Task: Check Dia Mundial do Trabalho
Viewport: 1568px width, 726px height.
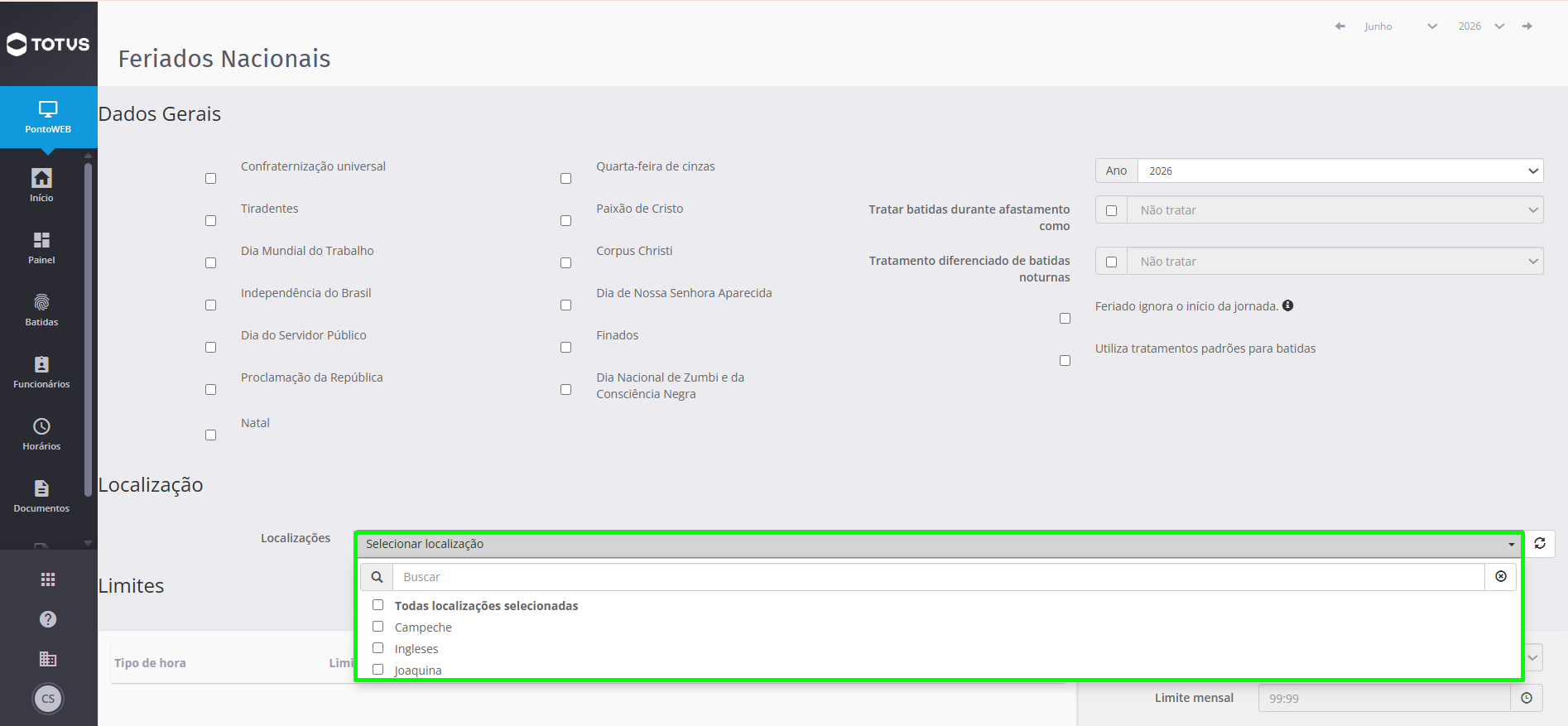Action: tap(210, 262)
